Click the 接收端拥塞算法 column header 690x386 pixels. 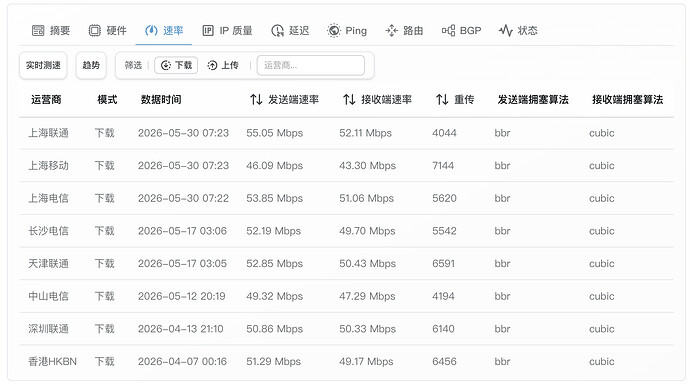(x=628, y=99)
